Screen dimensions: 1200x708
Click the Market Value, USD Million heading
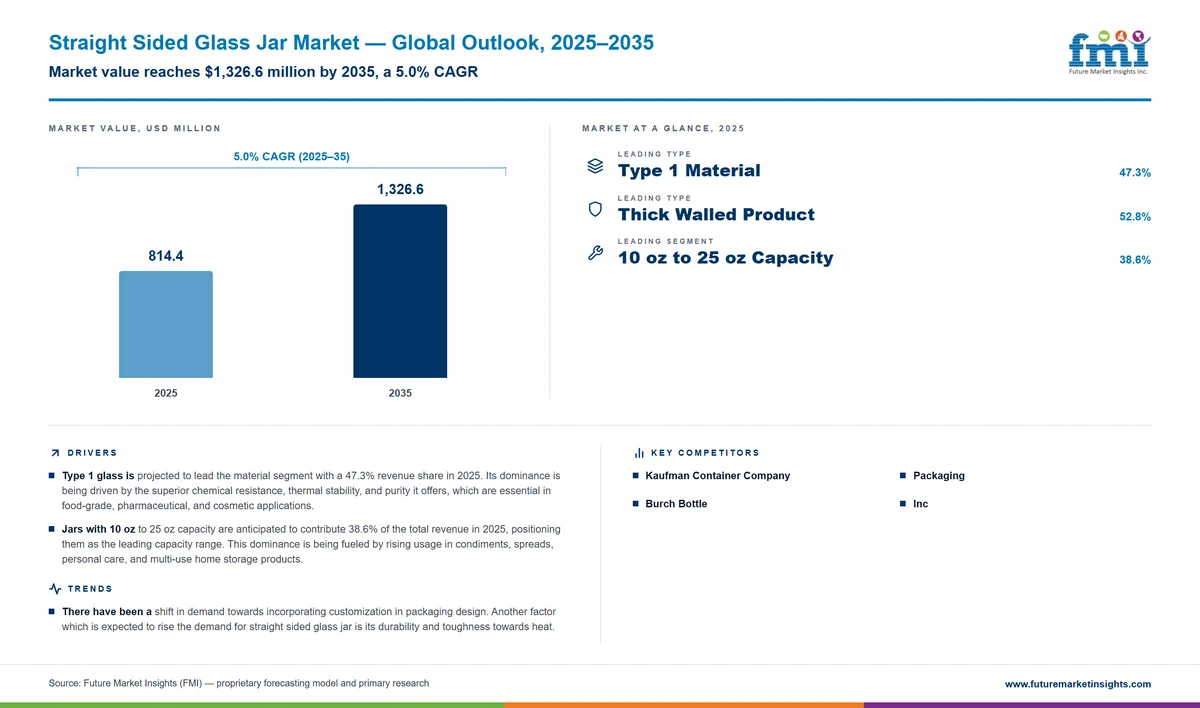(x=134, y=128)
